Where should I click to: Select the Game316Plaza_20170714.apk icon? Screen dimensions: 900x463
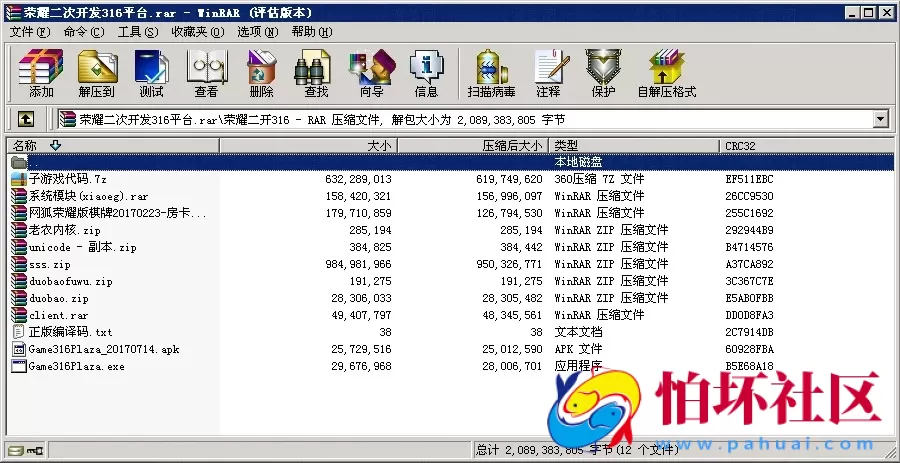click(19, 349)
